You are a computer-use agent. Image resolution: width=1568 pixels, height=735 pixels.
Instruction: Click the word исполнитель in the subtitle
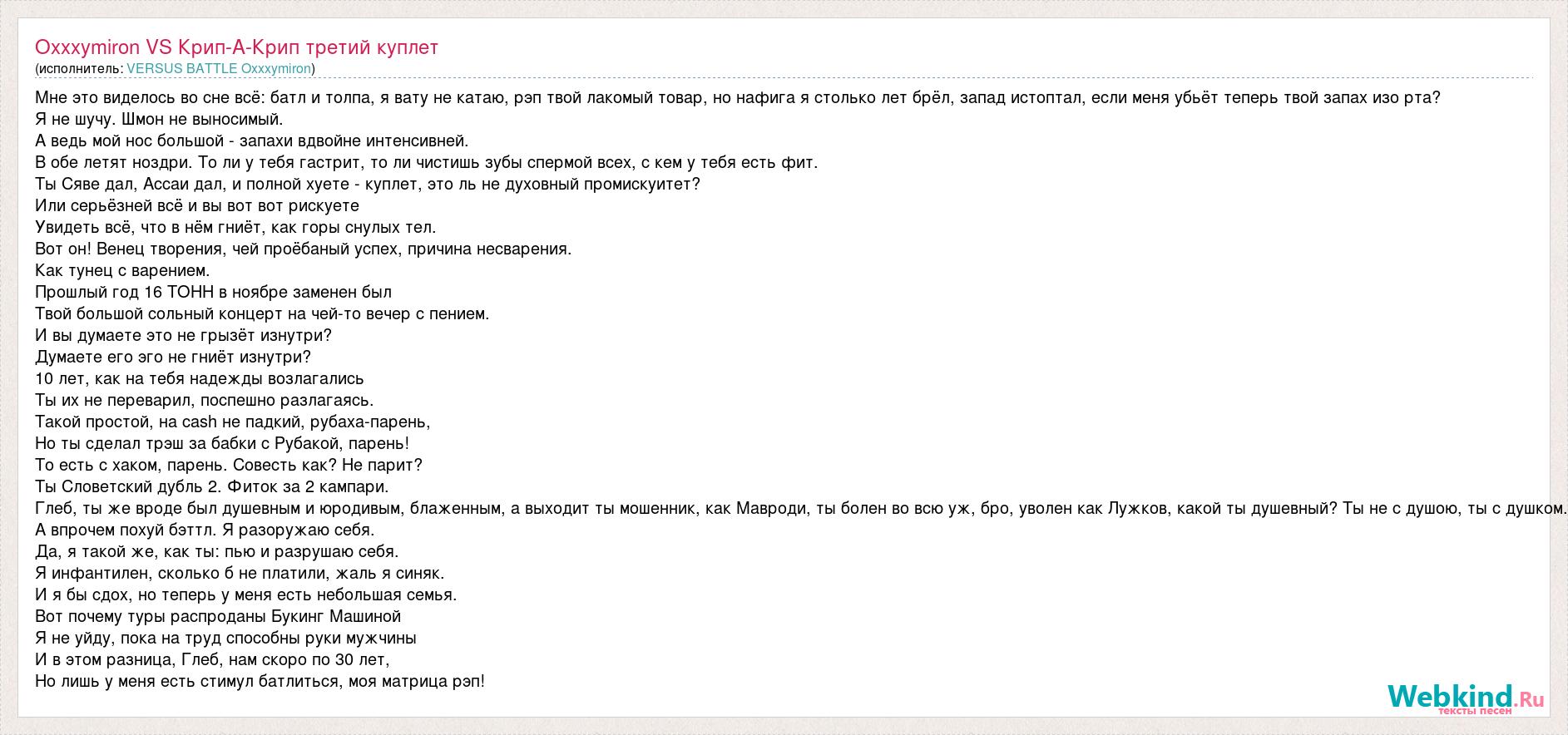point(80,69)
